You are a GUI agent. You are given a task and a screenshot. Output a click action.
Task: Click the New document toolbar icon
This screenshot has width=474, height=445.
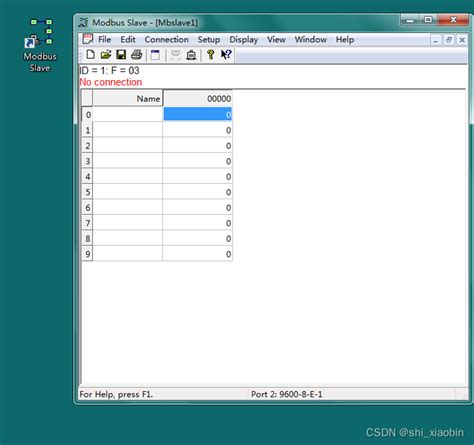(90, 54)
